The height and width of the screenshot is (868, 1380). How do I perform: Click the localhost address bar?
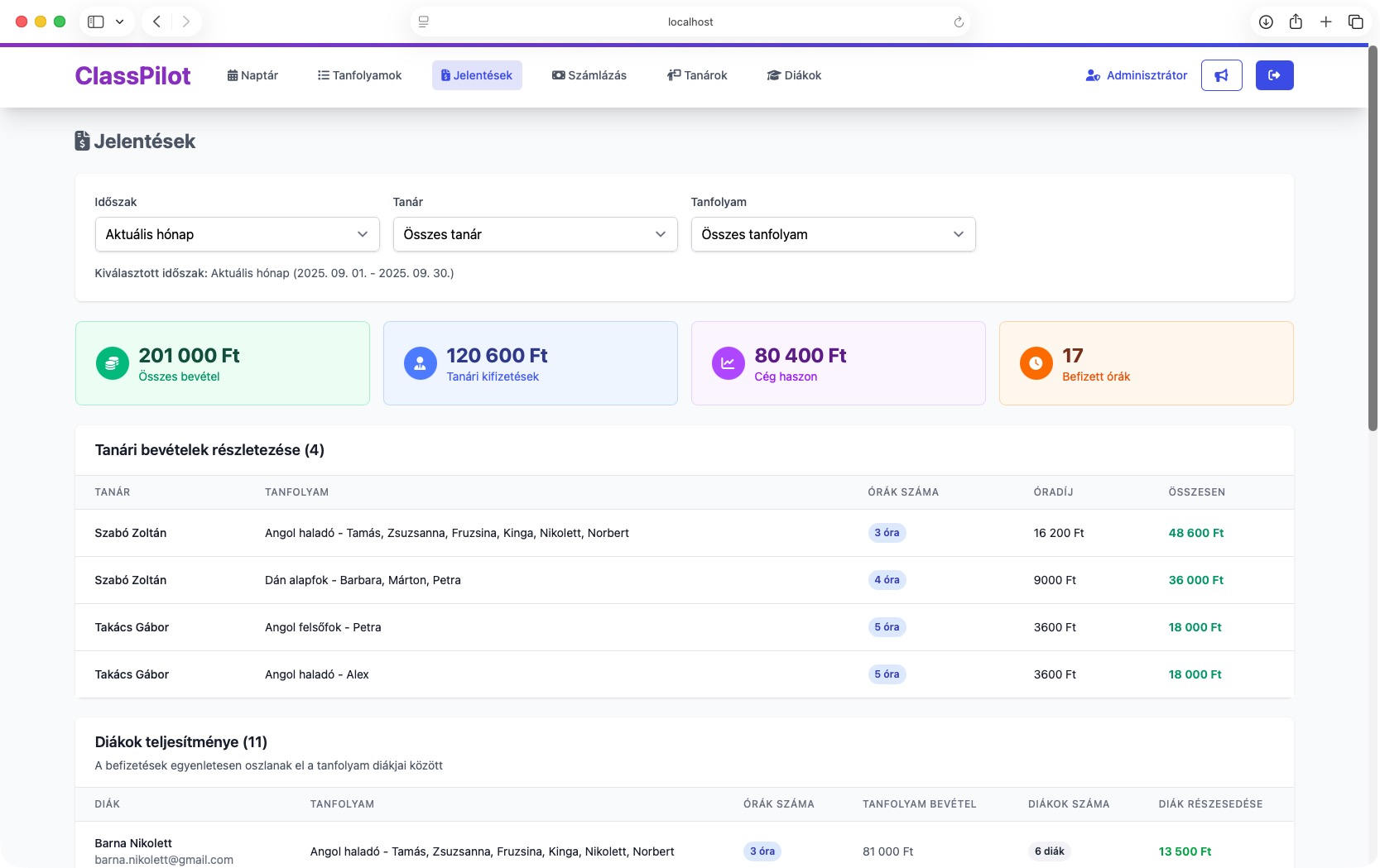pos(690,22)
